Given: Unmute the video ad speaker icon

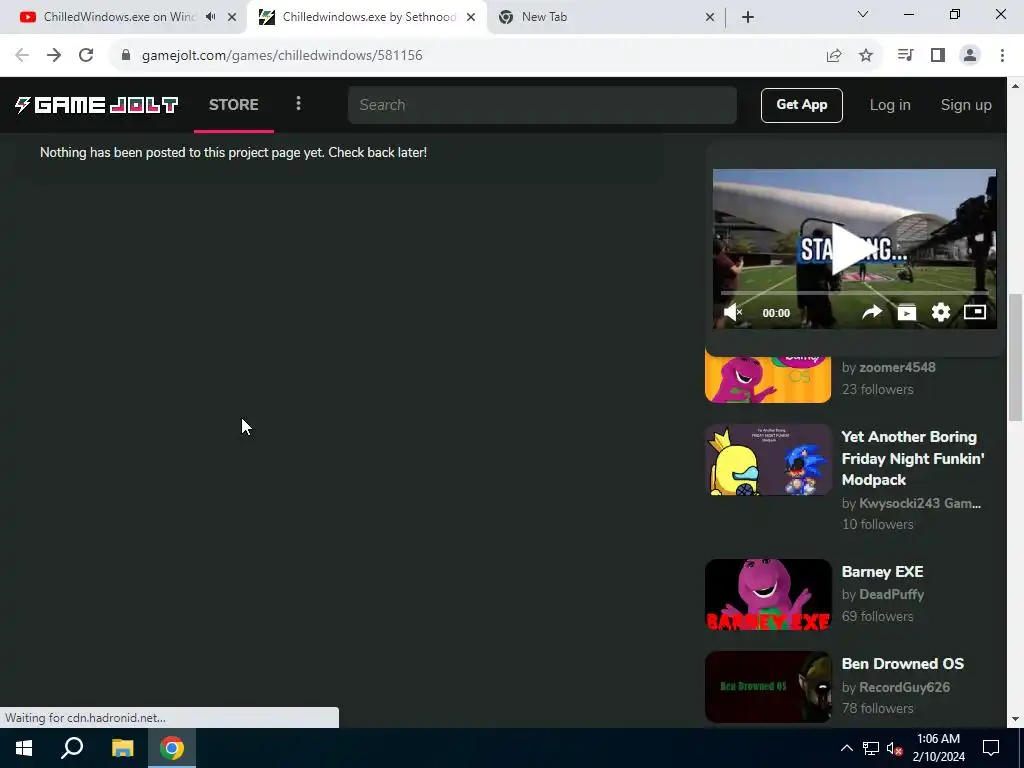Looking at the screenshot, I should [733, 312].
